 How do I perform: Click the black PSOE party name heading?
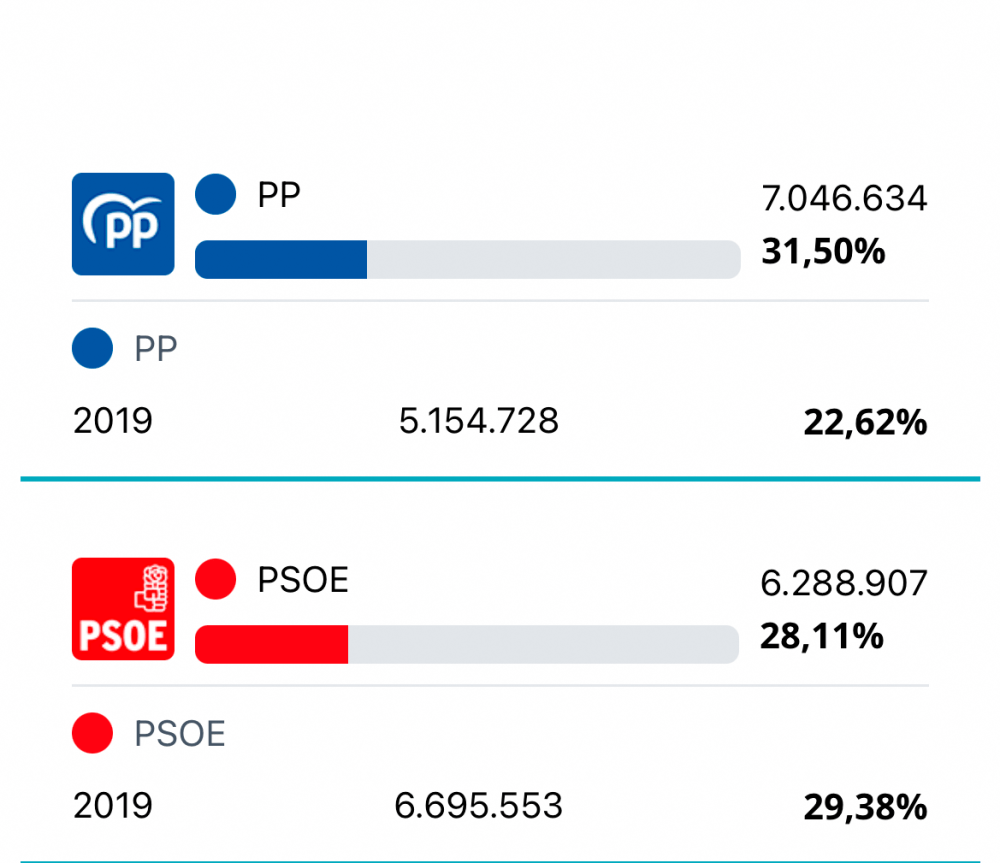(x=303, y=580)
